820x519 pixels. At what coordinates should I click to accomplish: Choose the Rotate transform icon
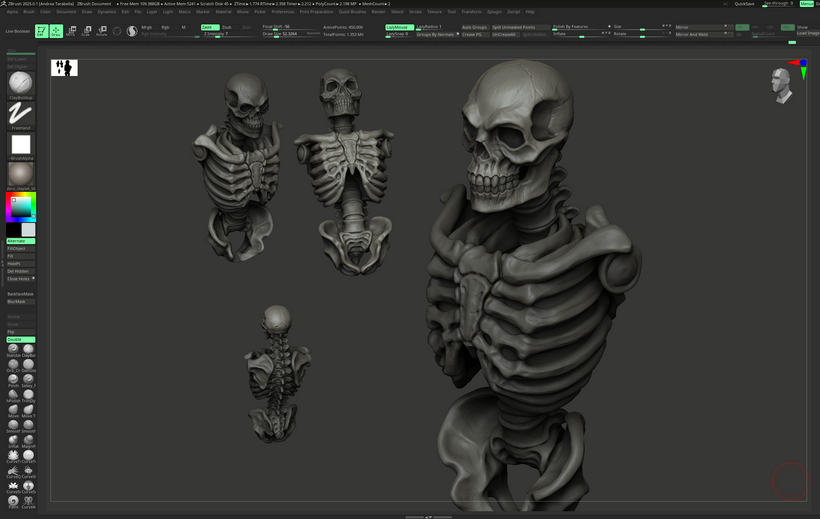click(x=101, y=31)
